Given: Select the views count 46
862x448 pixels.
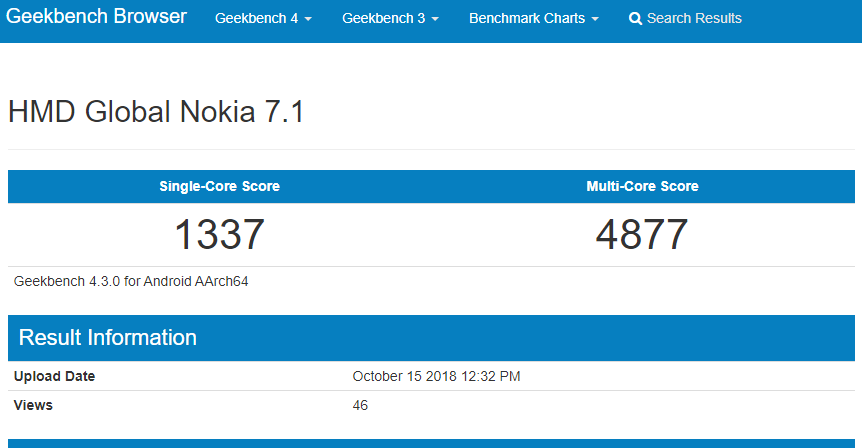Looking at the screenshot, I should [x=360, y=405].
